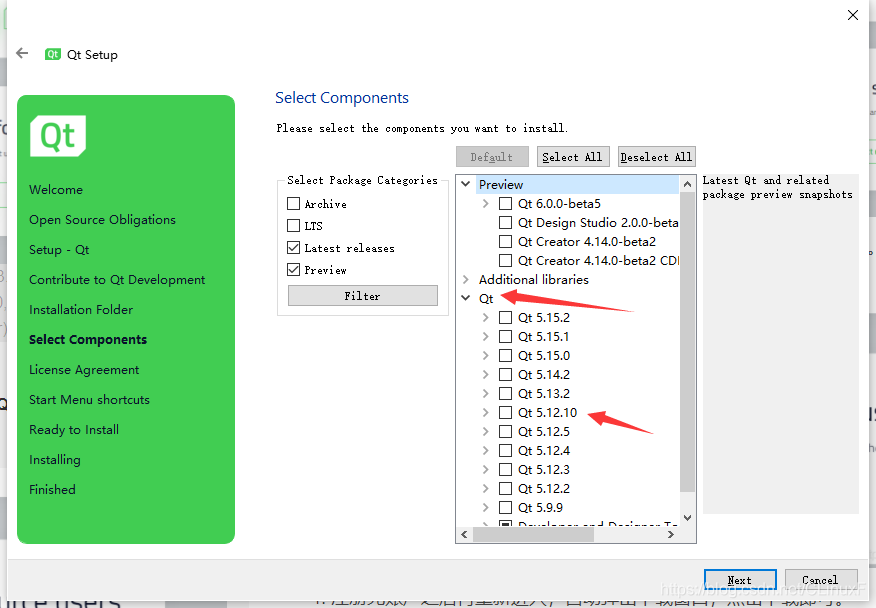The width and height of the screenshot is (876, 608).
Task: Click the Deselect All button
Action: pos(656,156)
